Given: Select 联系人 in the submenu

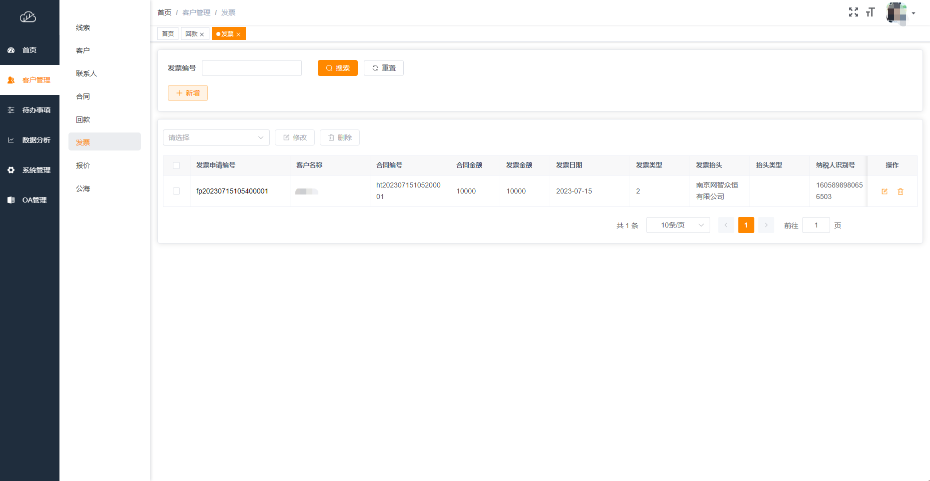Looking at the screenshot, I should [x=86, y=74].
